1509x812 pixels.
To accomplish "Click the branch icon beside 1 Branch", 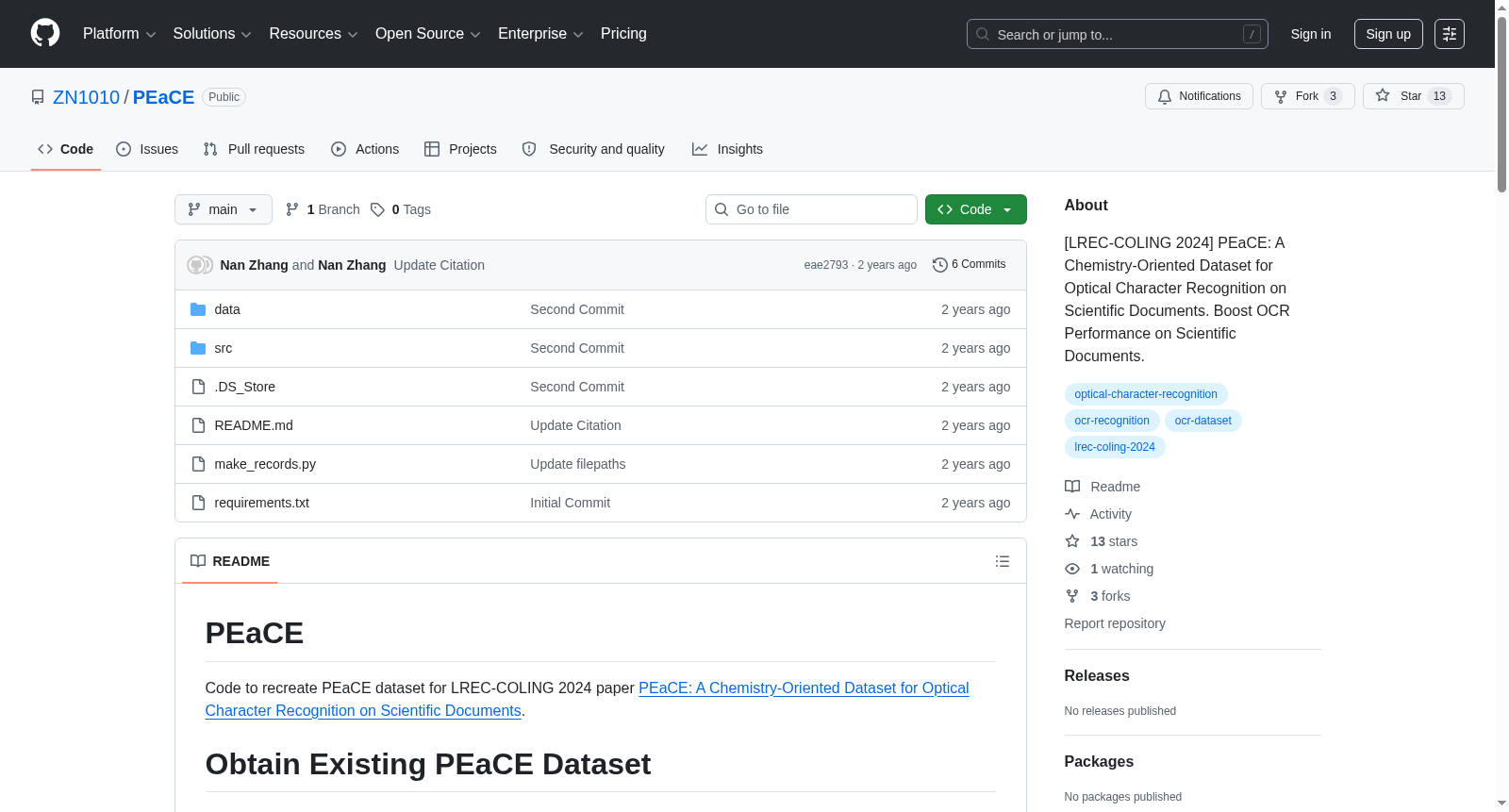I will pyautogui.click(x=292, y=209).
